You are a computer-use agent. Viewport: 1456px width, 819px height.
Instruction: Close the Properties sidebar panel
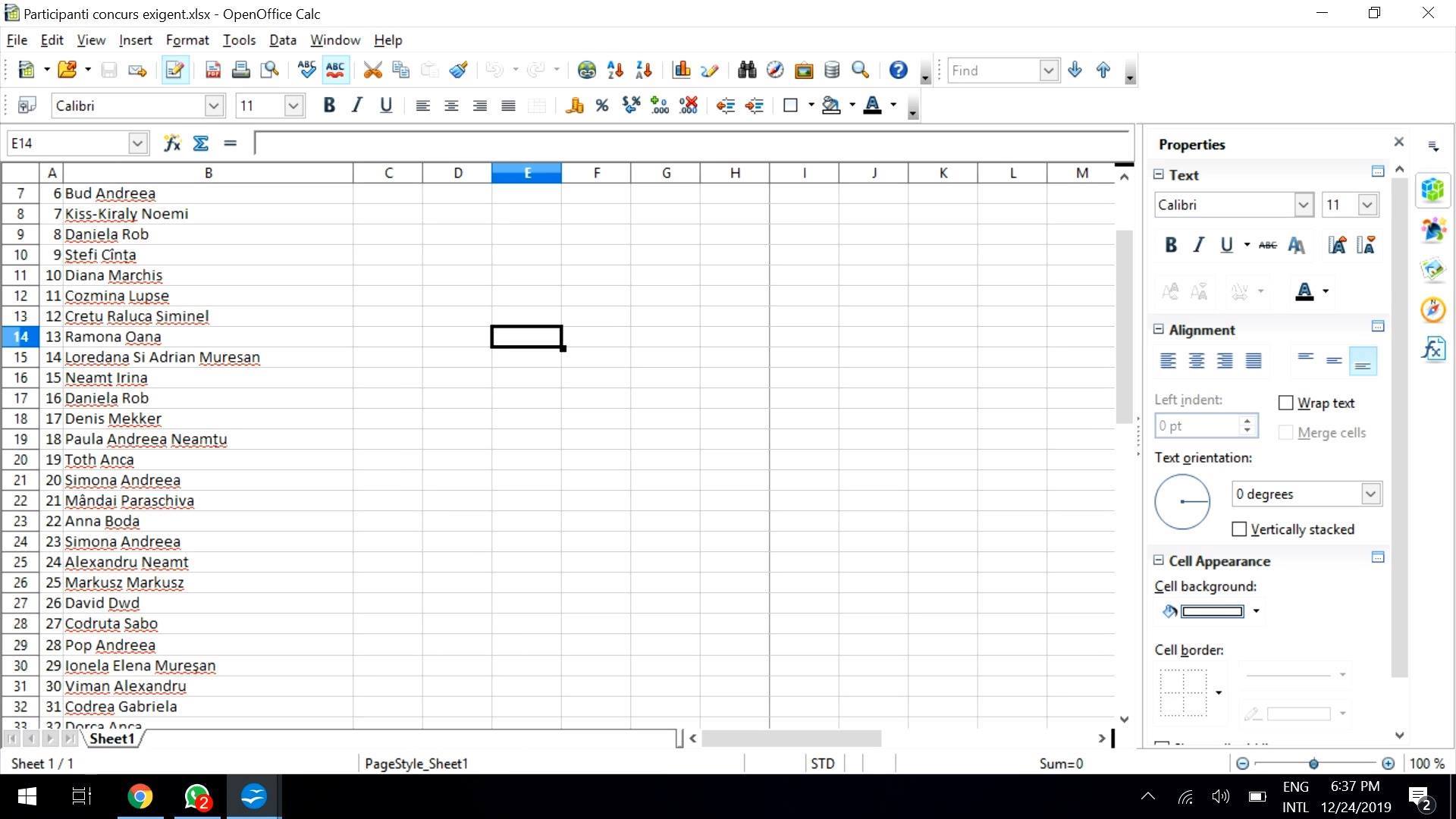click(x=1399, y=142)
